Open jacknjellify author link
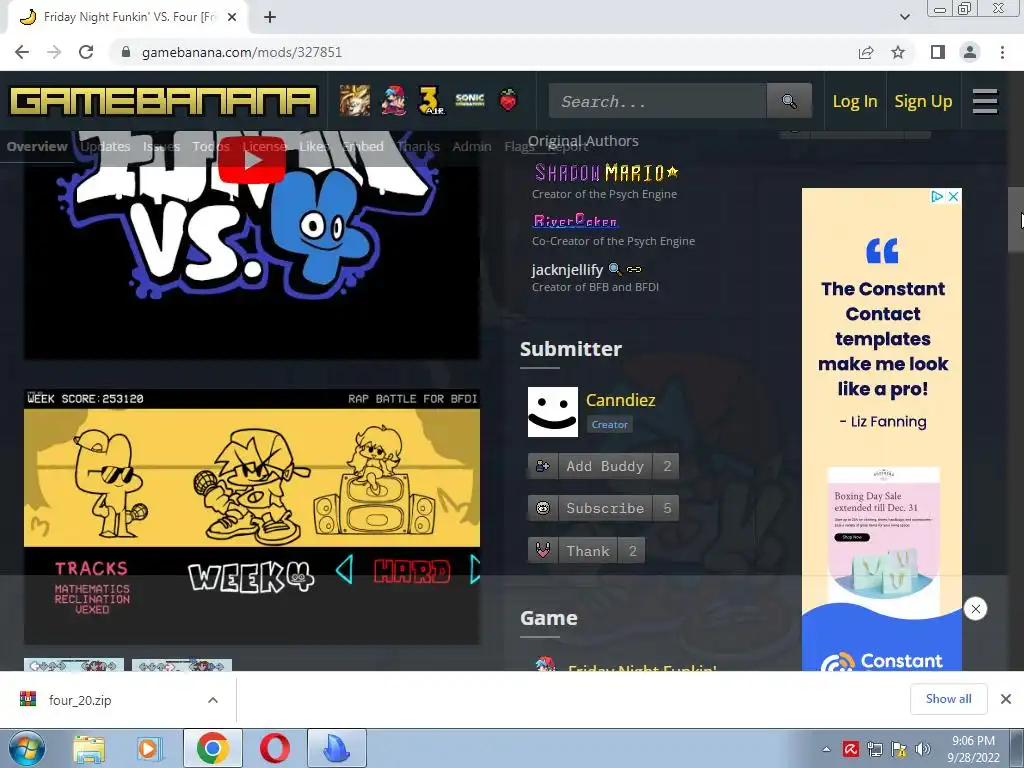The image size is (1024, 768). [x=567, y=269]
